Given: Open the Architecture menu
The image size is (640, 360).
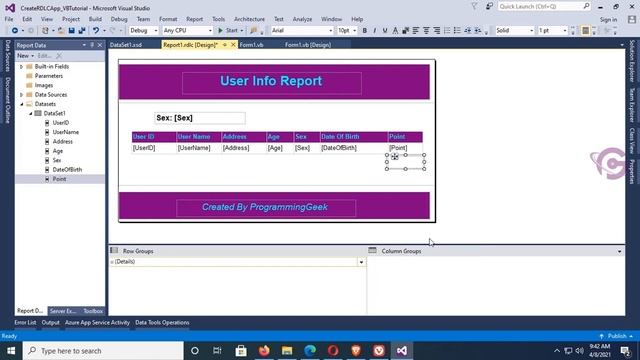Looking at the screenshot, I should [x=249, y=19].
